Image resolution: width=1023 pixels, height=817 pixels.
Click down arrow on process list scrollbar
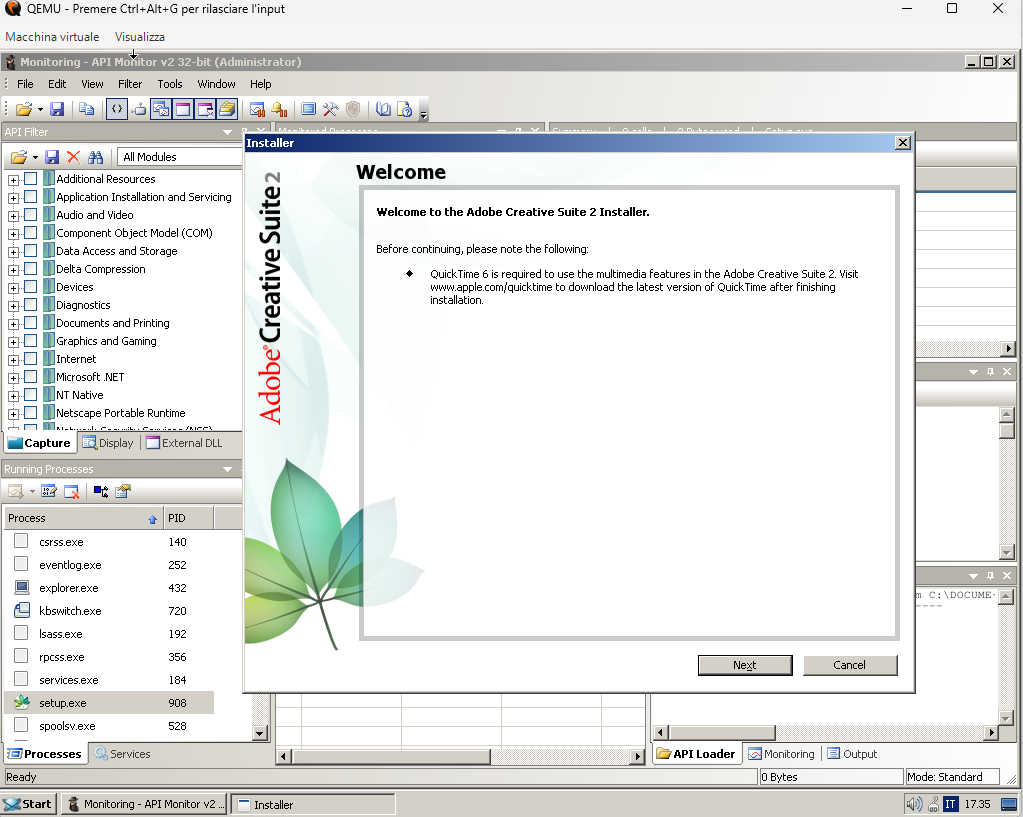261,733
